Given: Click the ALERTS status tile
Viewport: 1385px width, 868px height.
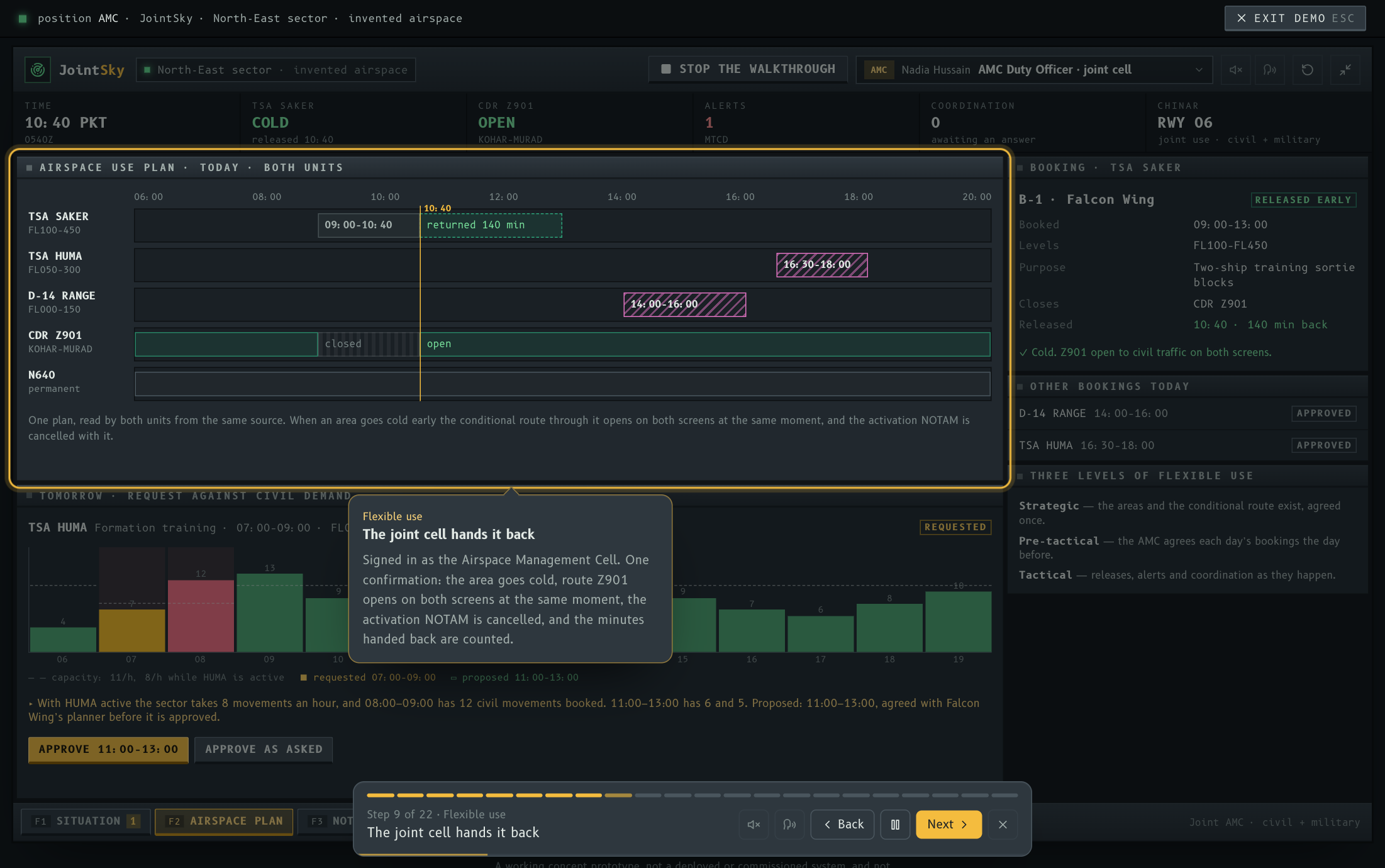Looking at the screenshot, I should [x=806, y=122].
